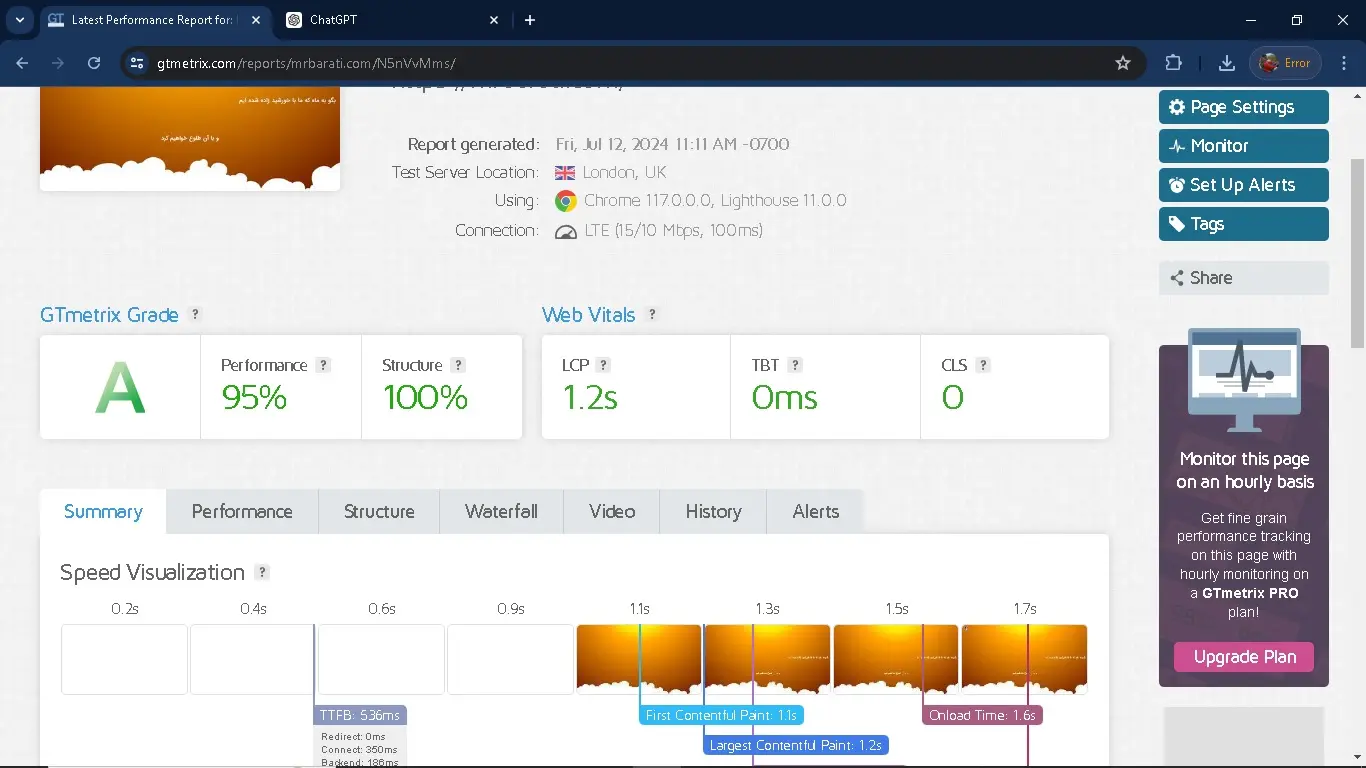Image resolution: width=1366 pixels, height=768 pixels.
Task: Open help icon next to CLS
Action: 983,365
